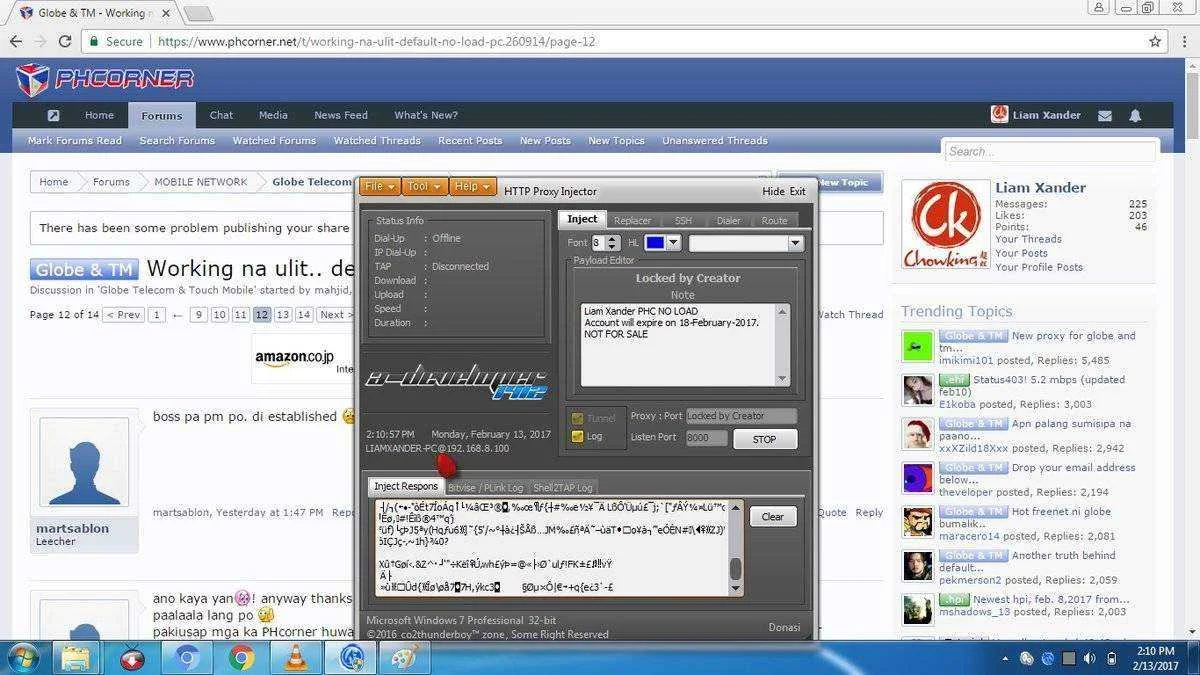This screenshot has width=1200, height=675.
Task: Open imikimi101's avatar in Trending Topics
Action: (x=917, y=346)
